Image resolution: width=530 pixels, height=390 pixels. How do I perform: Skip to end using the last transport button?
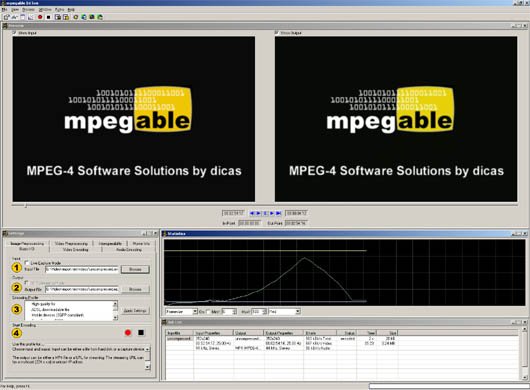(279, 213)
